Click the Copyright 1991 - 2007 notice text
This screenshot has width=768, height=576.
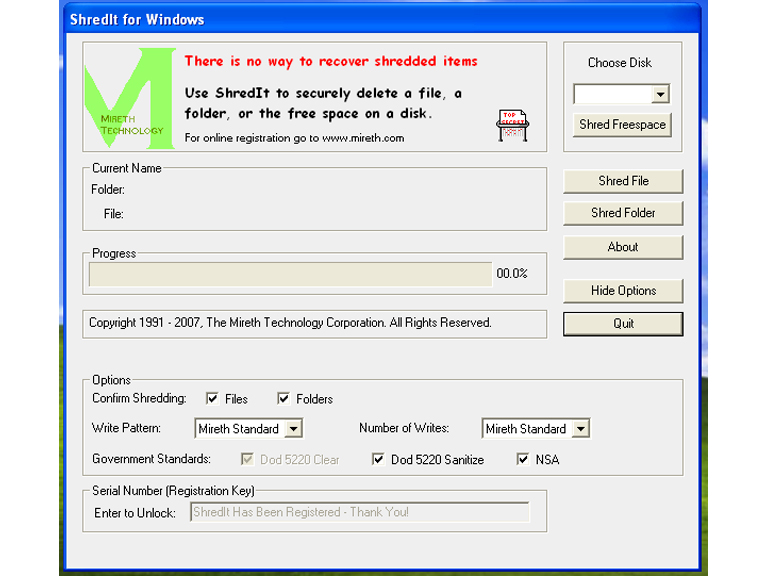click(x=290, y=323)
